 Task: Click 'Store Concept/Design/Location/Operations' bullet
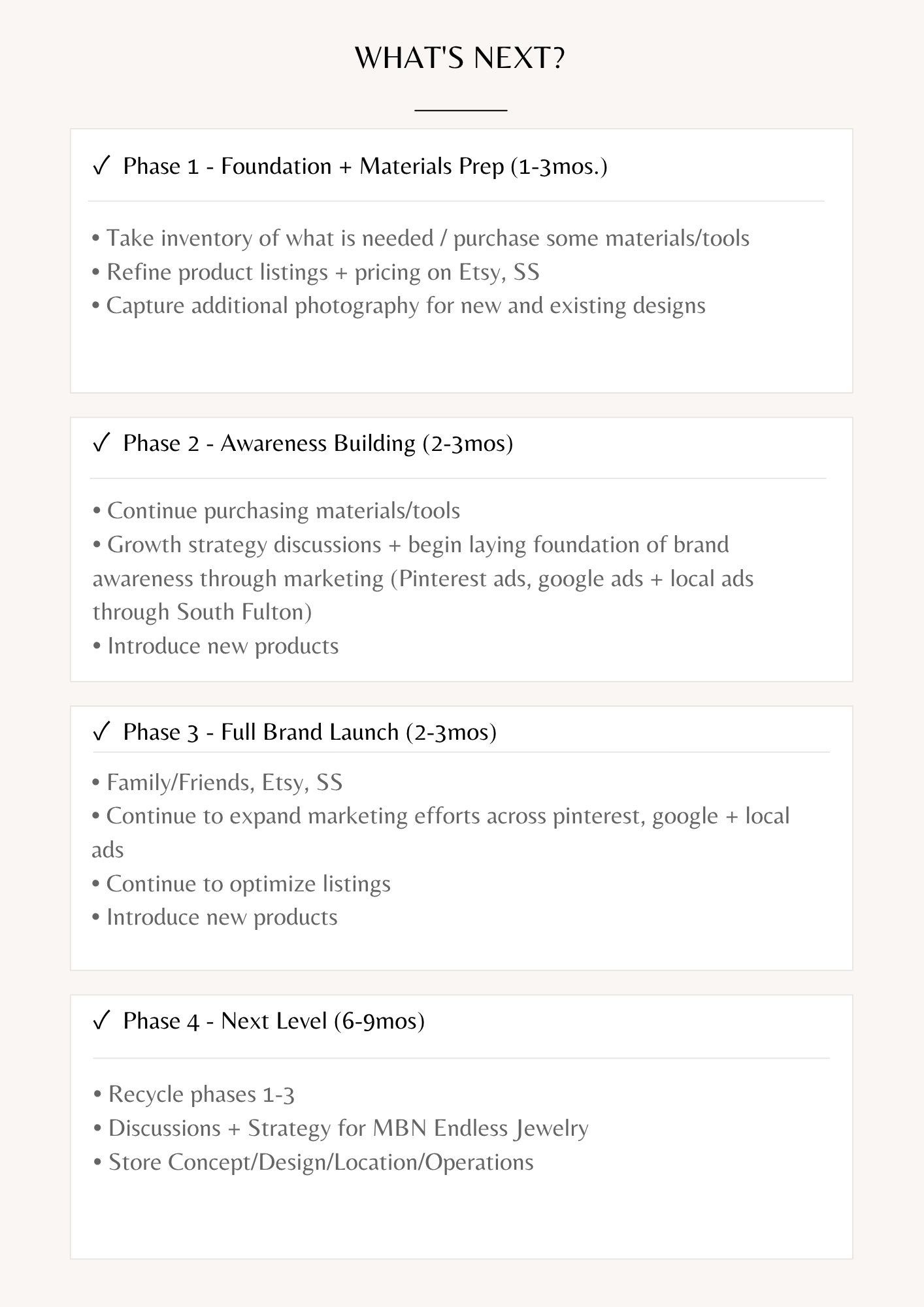tap(314, 1163)
